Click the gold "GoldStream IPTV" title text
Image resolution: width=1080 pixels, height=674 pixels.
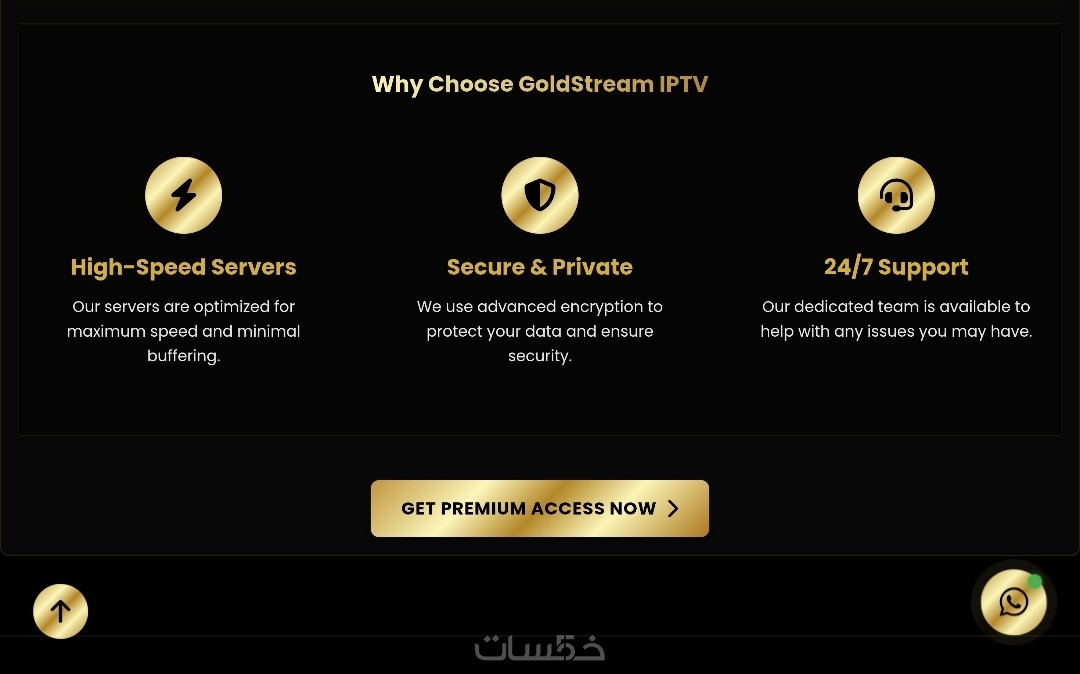tap(613, 84)
